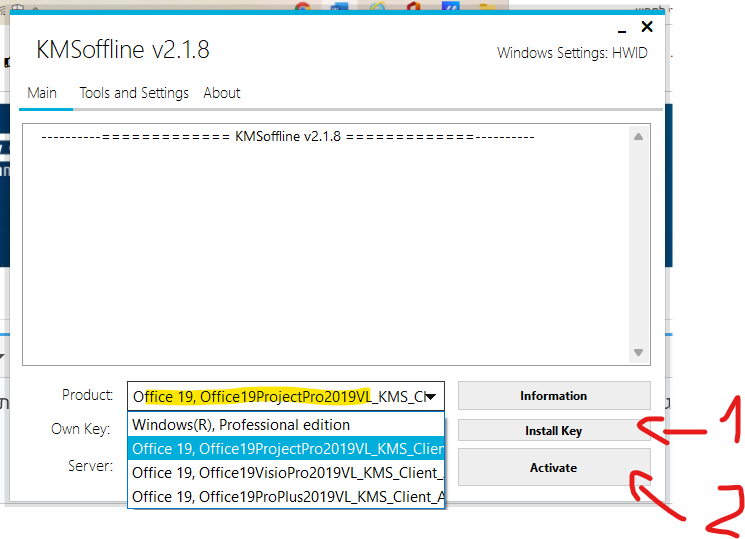Screen dimensions: 745x539
Task: Click the Own Key: label
Action: point(81,429)
